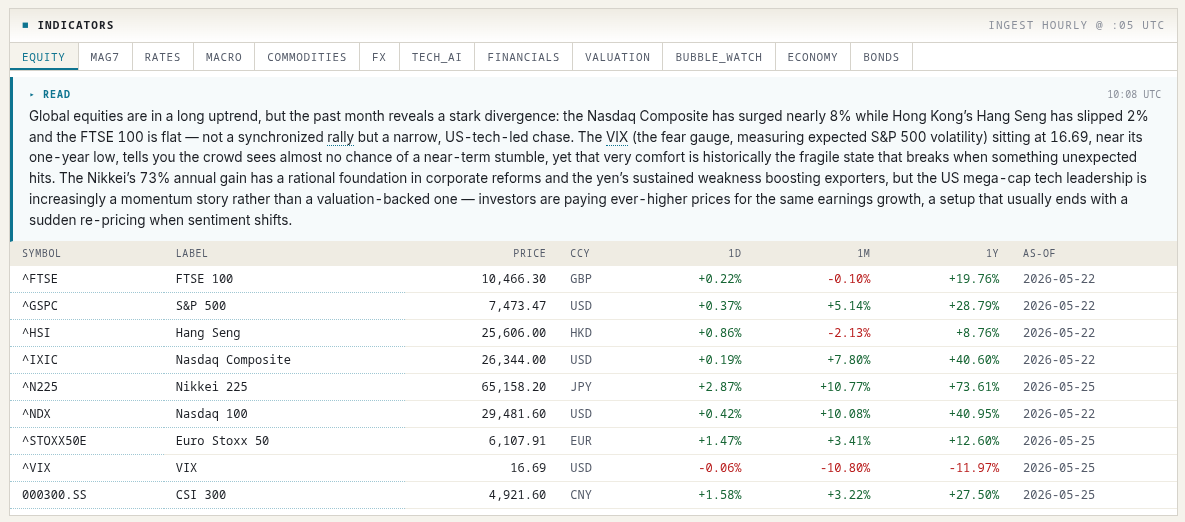Click the 10:08 UTC timestamp
Viewport: 1185px width, 522px height.
pos(1134,94)
